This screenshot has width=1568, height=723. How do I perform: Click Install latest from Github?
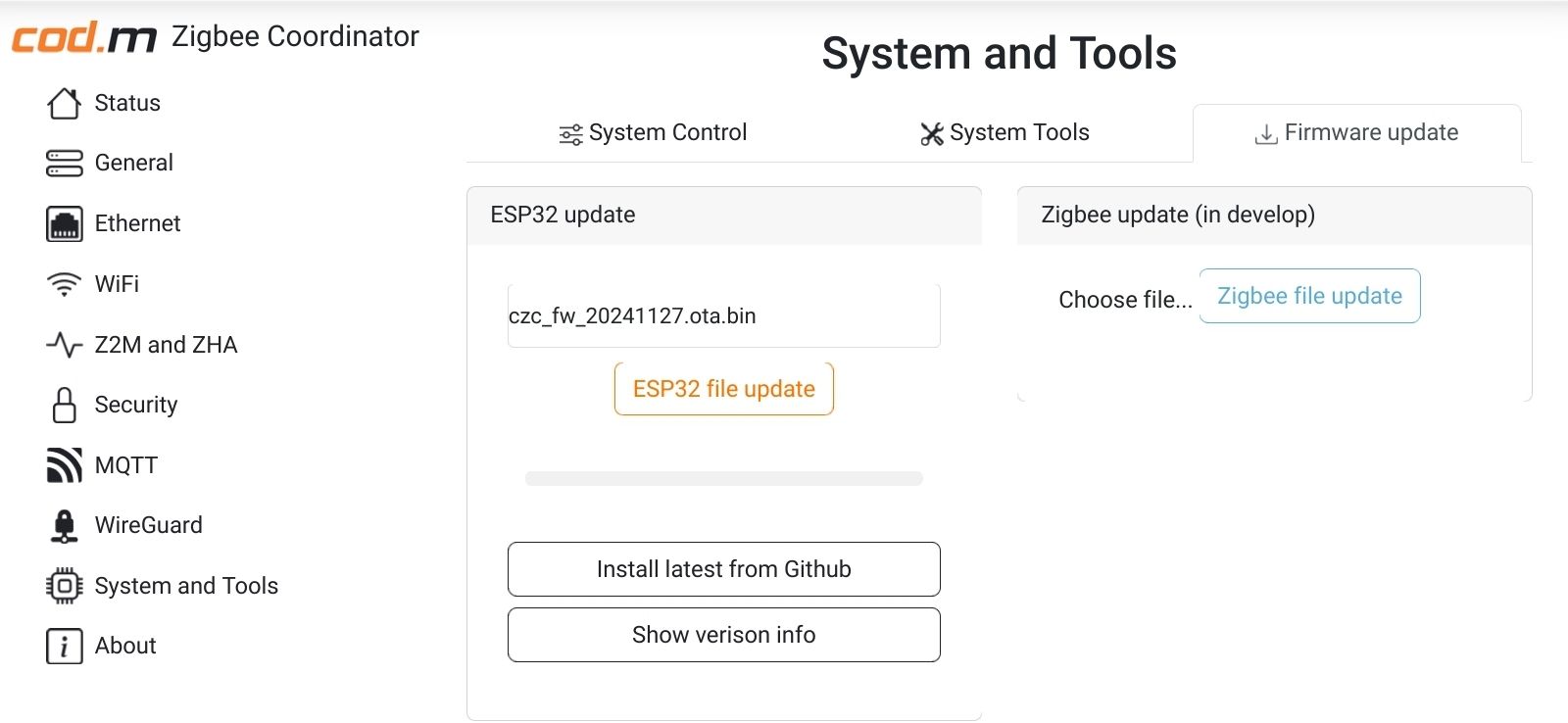point(723,569)
